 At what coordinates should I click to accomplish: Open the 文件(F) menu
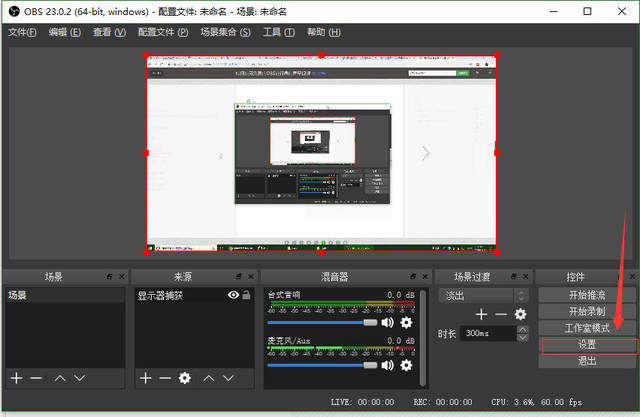pyautogui.click(x=22, y=32)
